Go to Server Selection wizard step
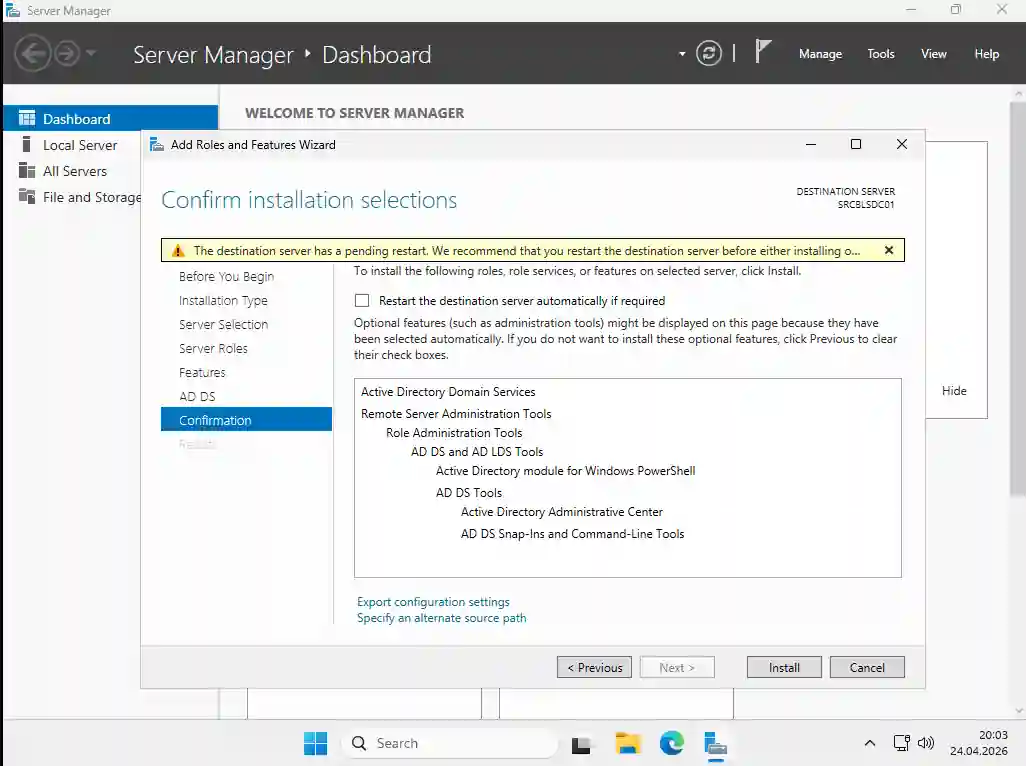The image size is (1026, 766). coord(223,324)
